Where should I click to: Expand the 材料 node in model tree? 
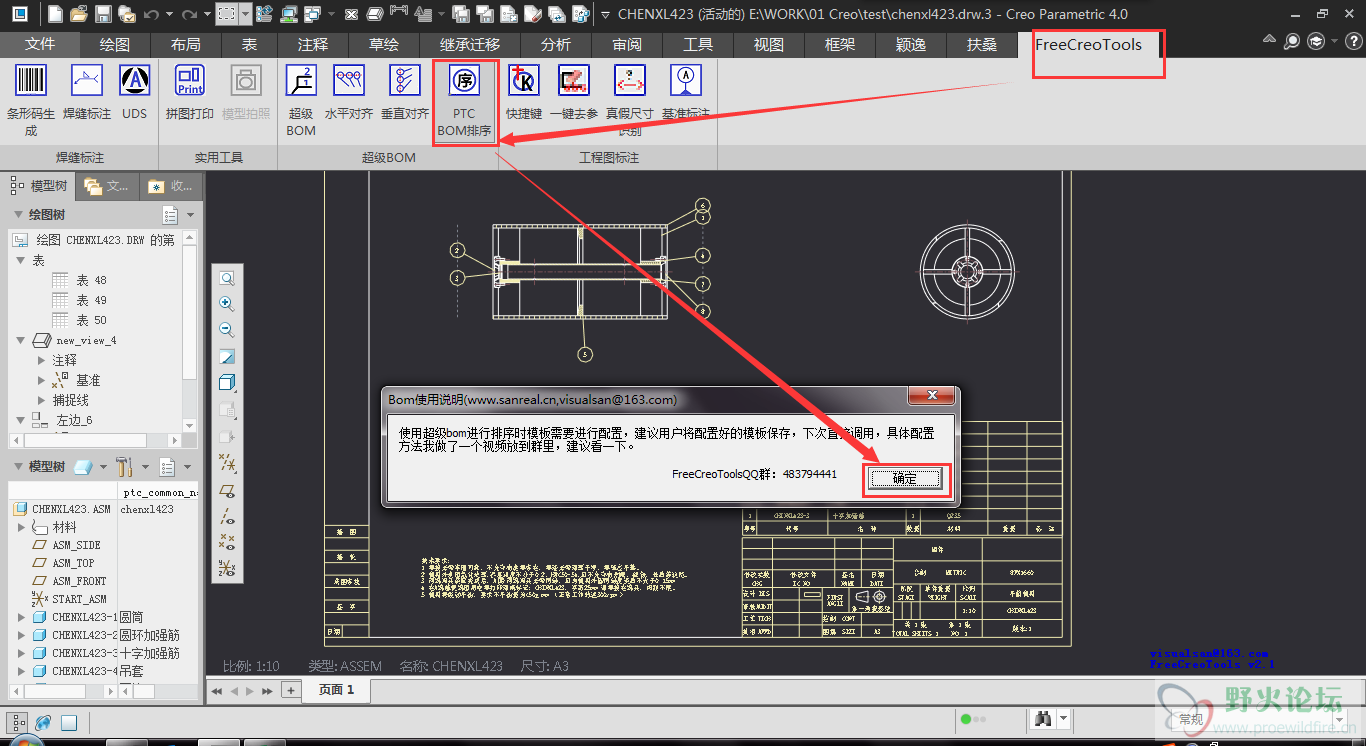click(22, 527)
